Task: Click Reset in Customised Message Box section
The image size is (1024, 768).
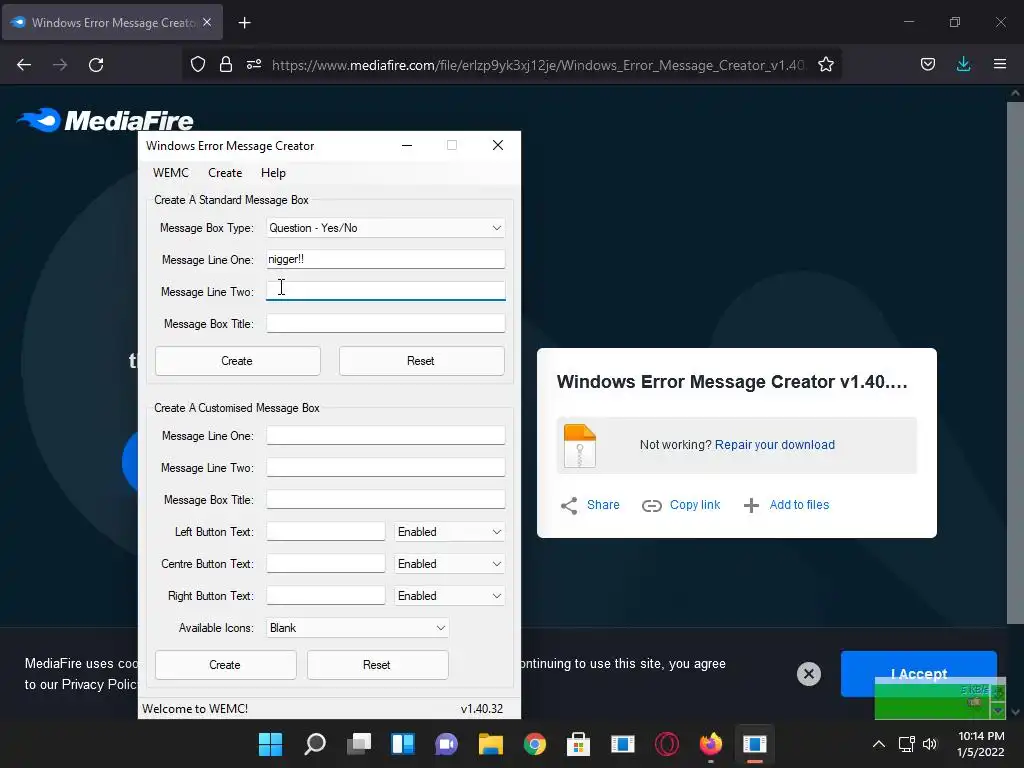Action: point(377,665)
